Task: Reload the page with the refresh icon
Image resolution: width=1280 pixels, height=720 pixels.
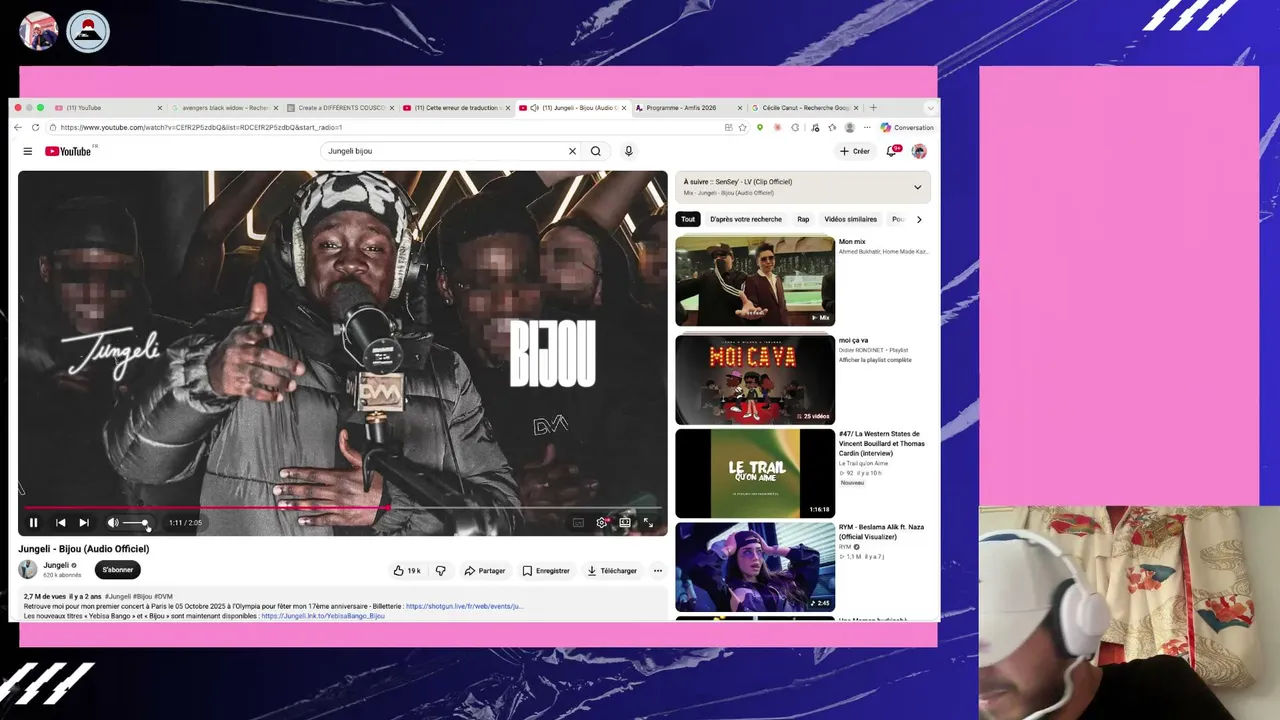Action: (36, 127)
